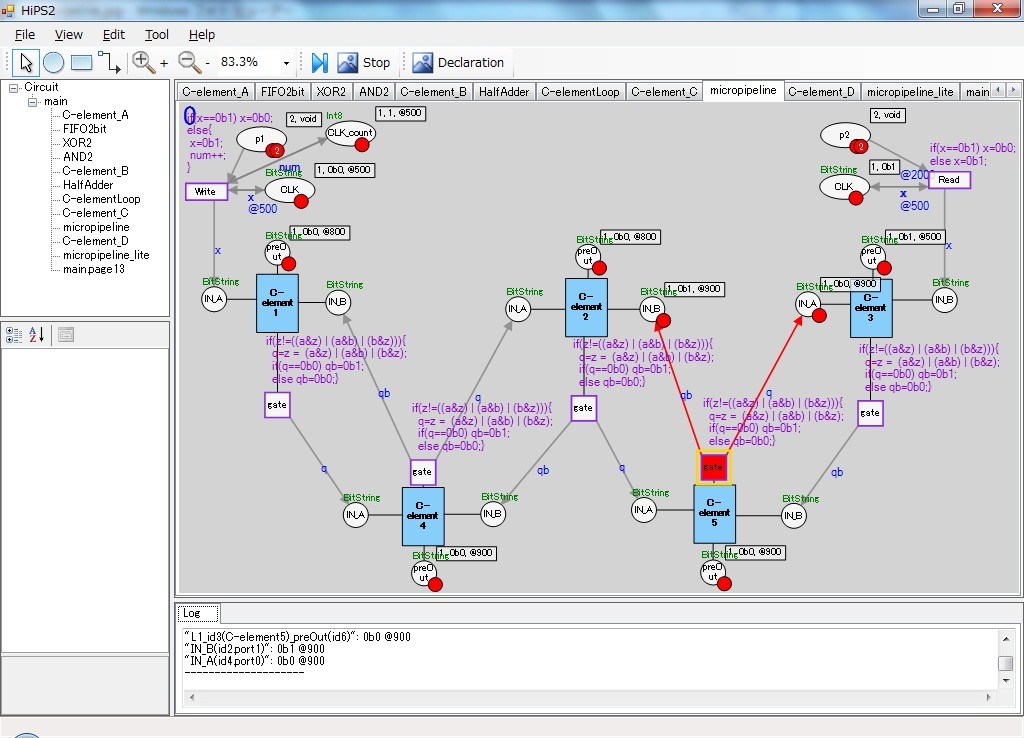Click the categorized property view icon
The height and width of the screenshot is (738, 1024).
[14, 335]
